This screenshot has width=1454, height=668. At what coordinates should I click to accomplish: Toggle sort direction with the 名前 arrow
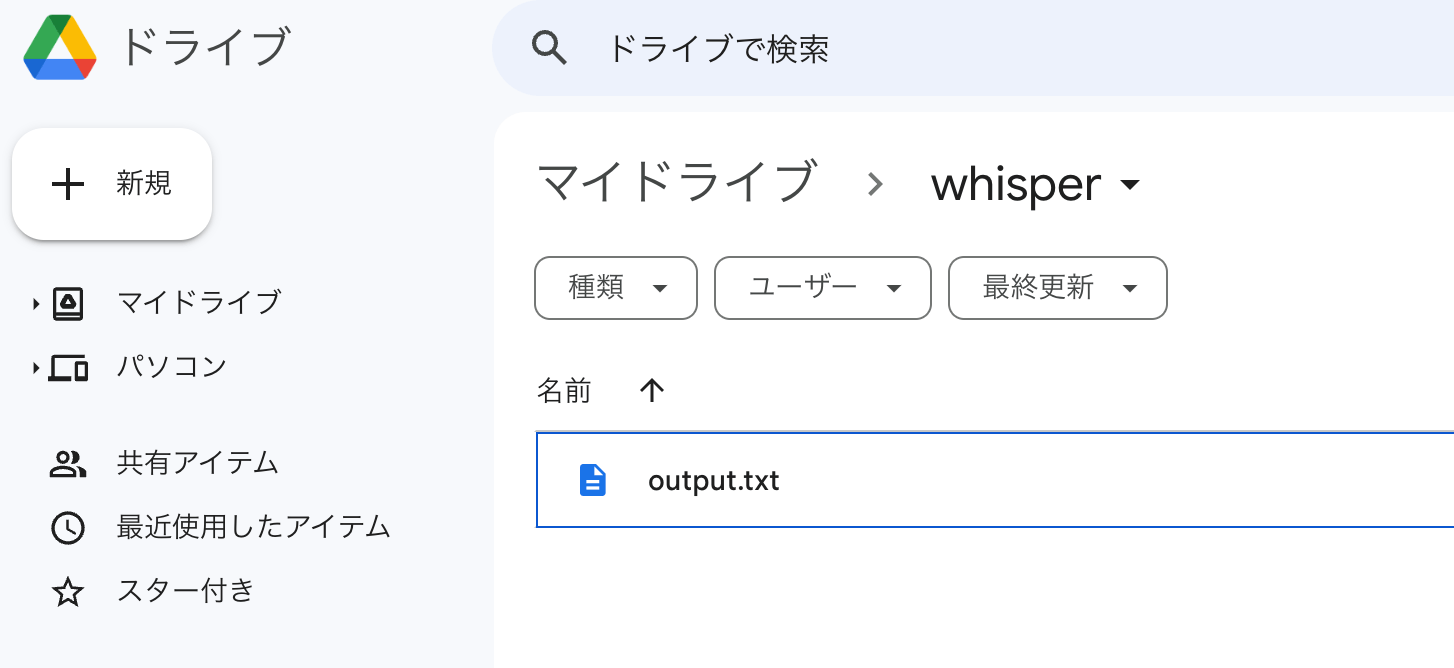(x=652, y=390)
